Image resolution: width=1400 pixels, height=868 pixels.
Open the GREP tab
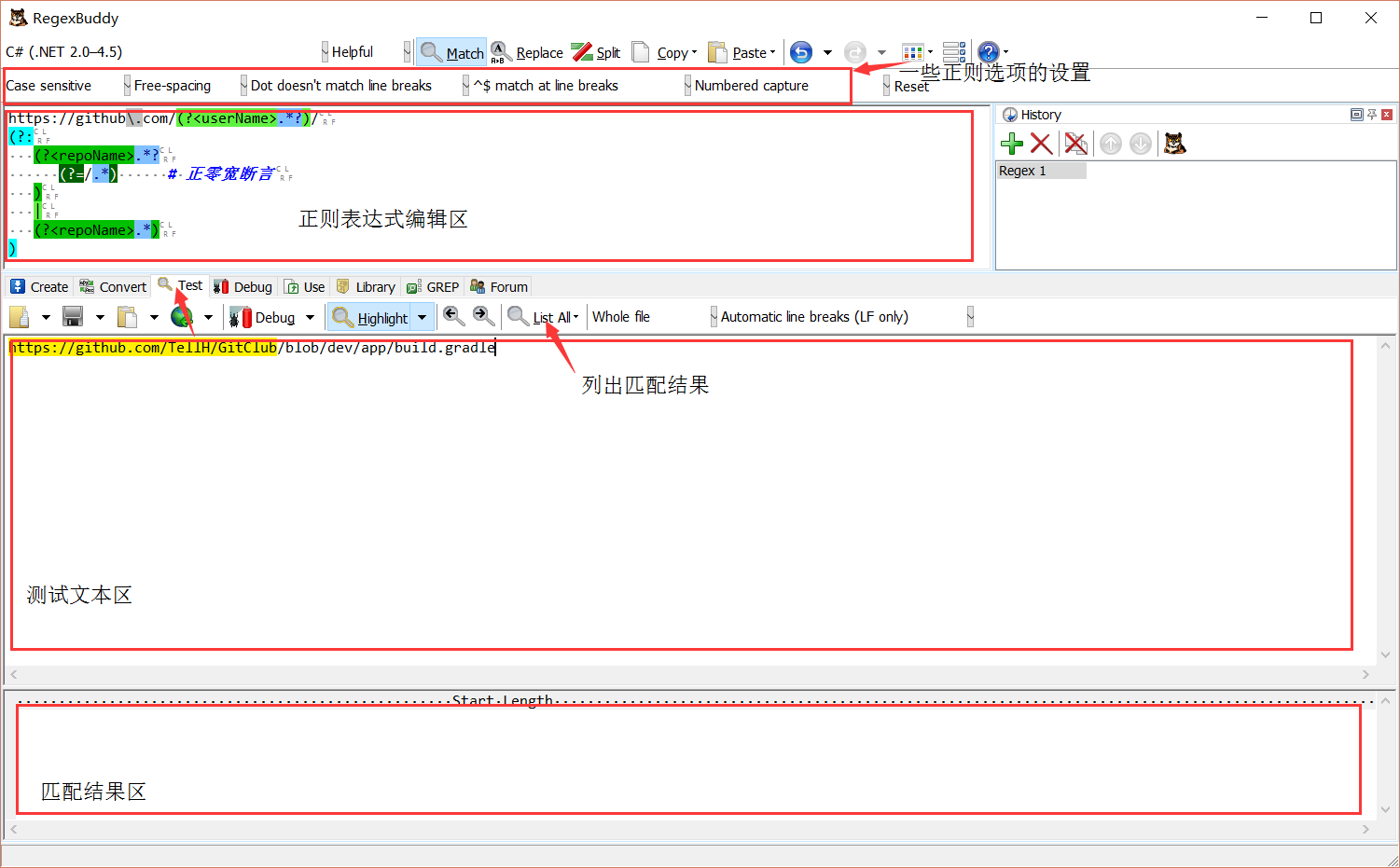coord(433,286)
